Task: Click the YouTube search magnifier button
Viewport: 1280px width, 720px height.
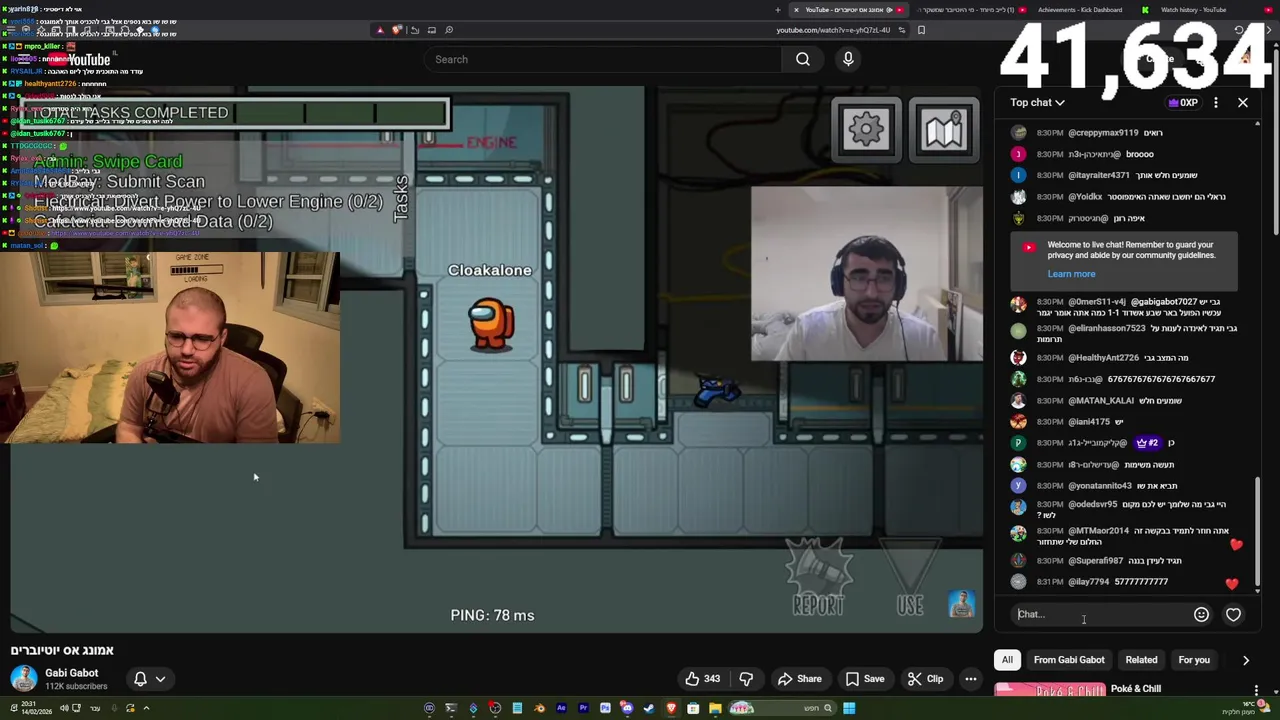Action: pyautogui.click(x=802, y=59)
